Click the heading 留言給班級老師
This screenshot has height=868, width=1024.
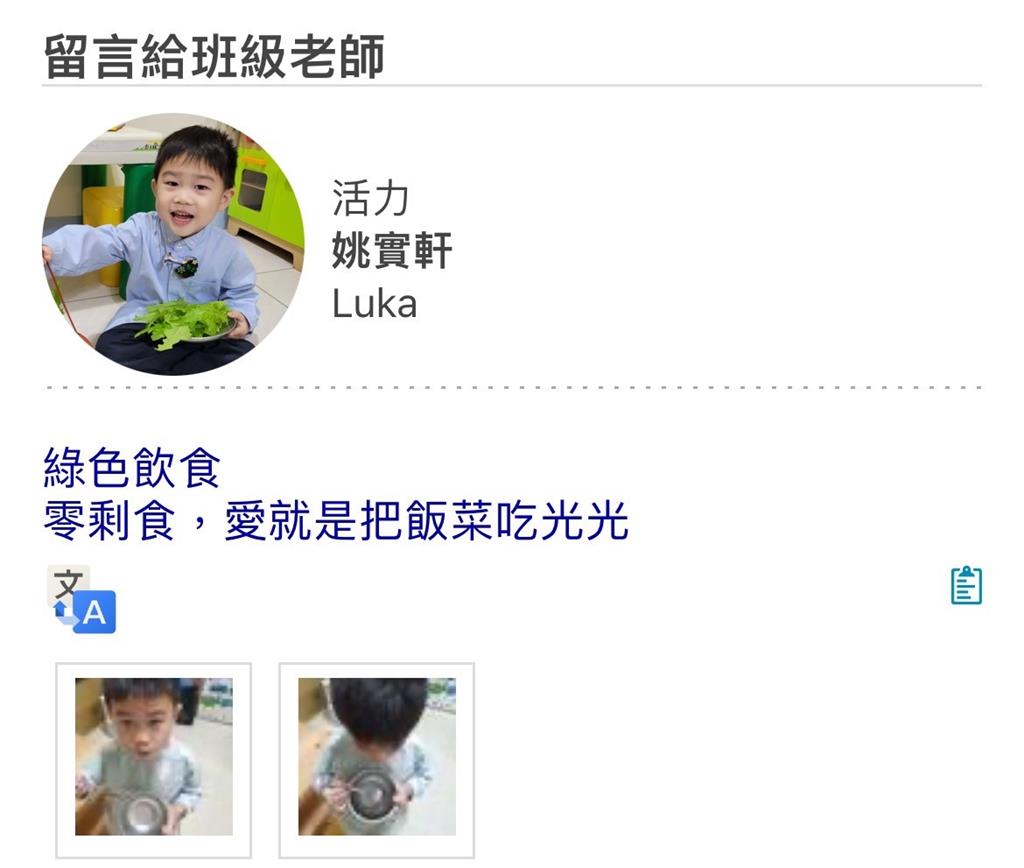(x=214, y=57)
